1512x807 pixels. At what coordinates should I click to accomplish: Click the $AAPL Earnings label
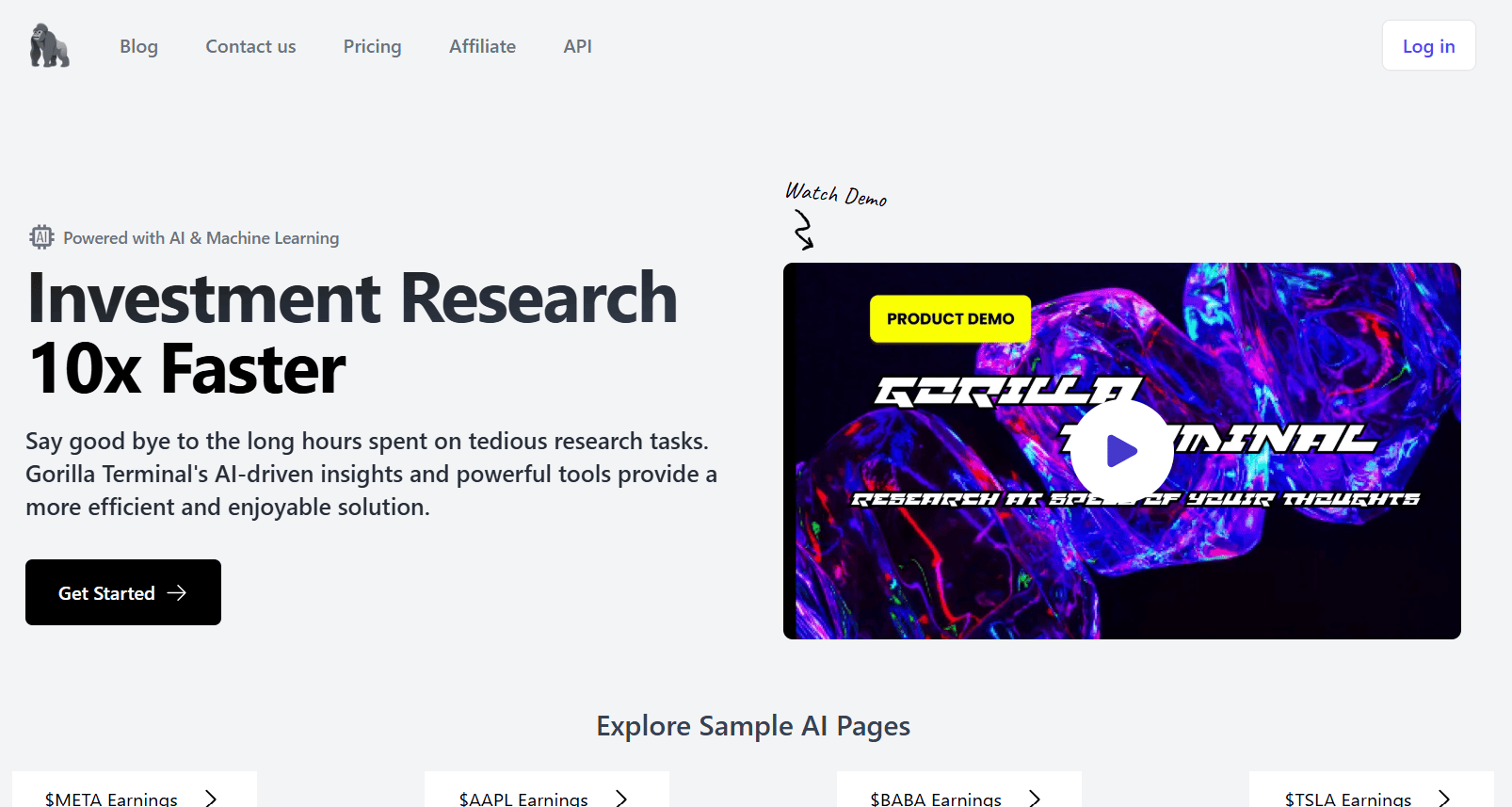point(523,799)
